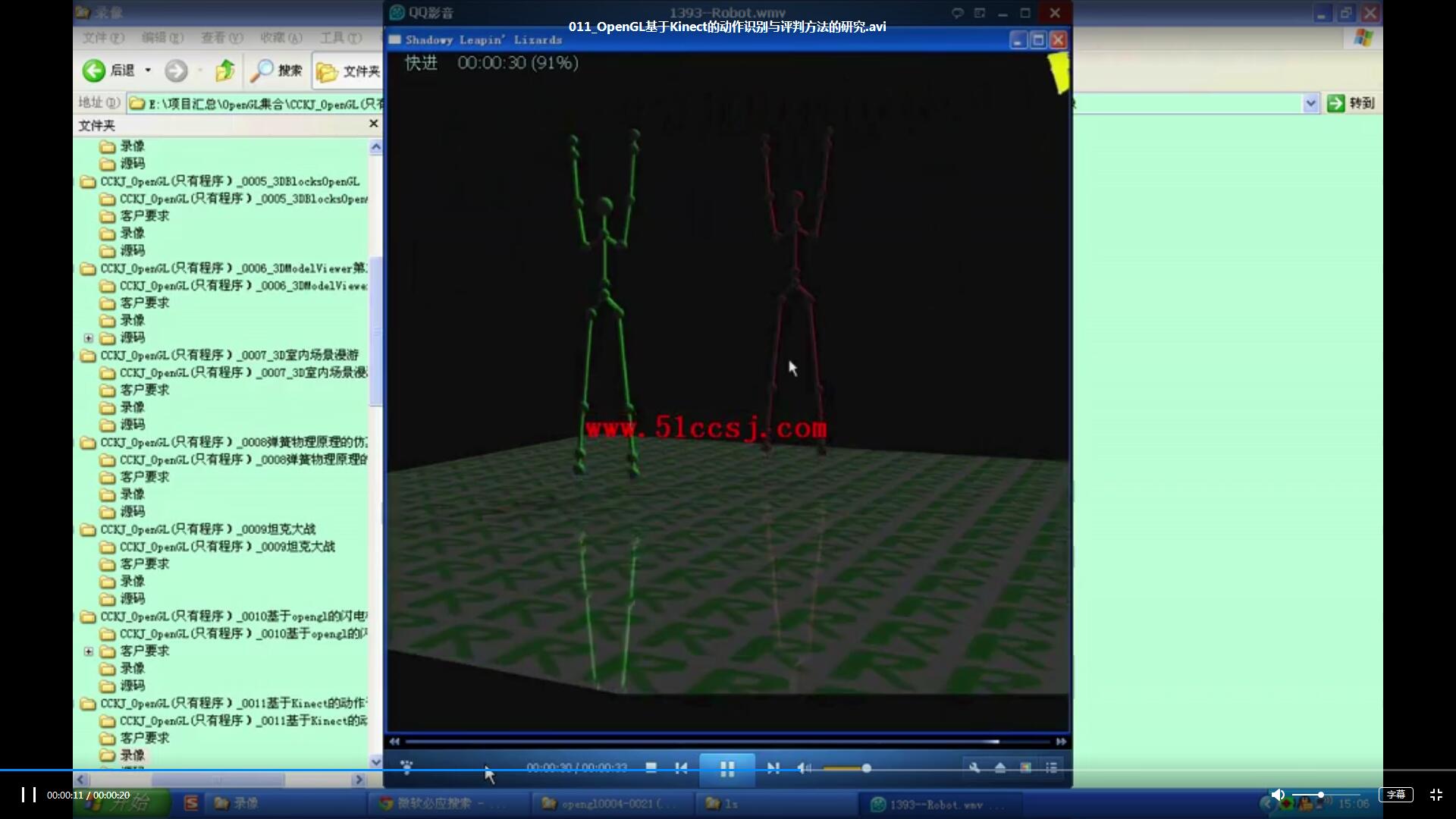Screen dimensions: 1456x819
Task: Click the QQ影音 paw icon at bottom-left
Action: click(407, 768)
